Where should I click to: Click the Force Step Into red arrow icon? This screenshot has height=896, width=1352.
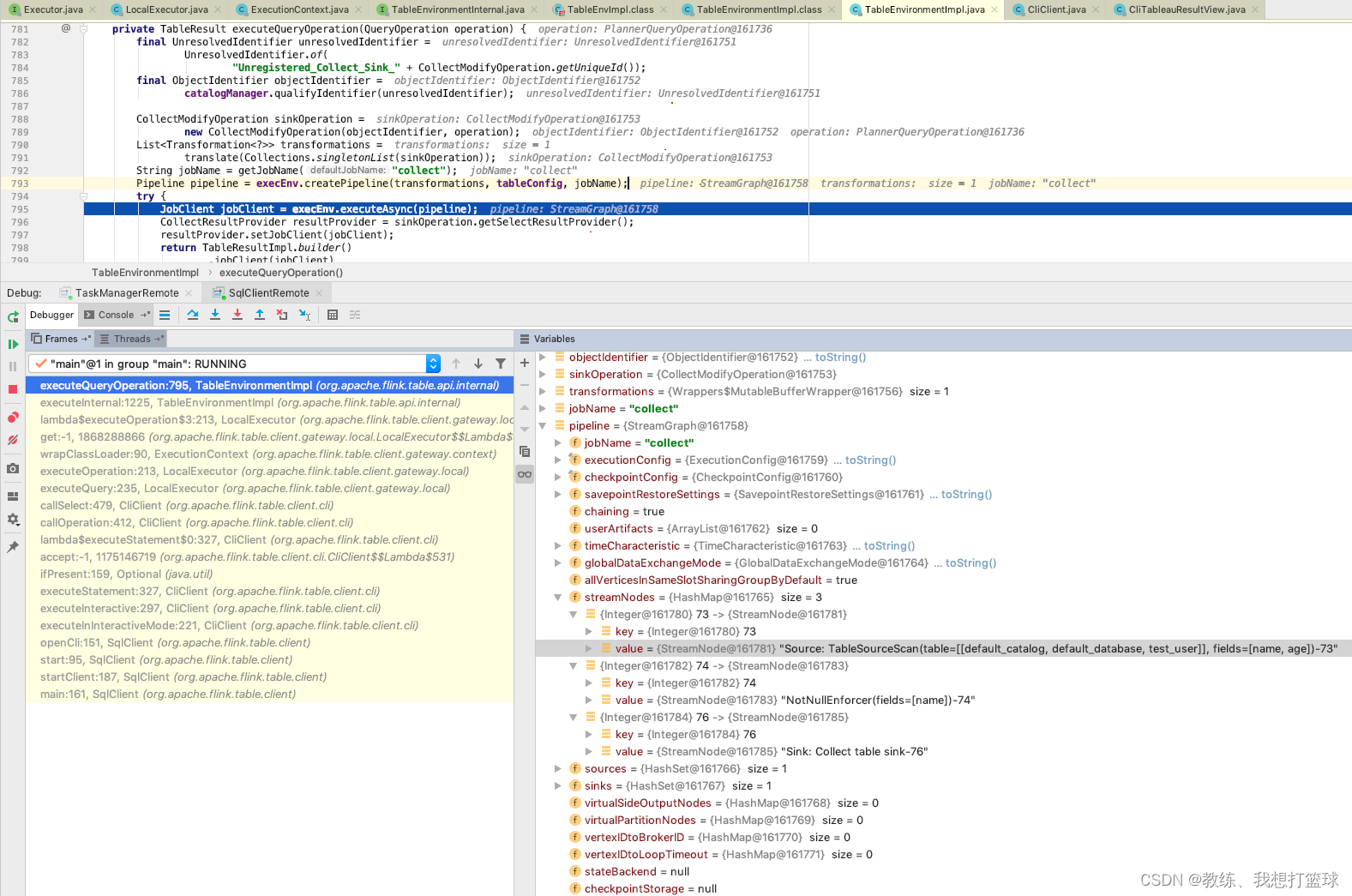(237, 315)
